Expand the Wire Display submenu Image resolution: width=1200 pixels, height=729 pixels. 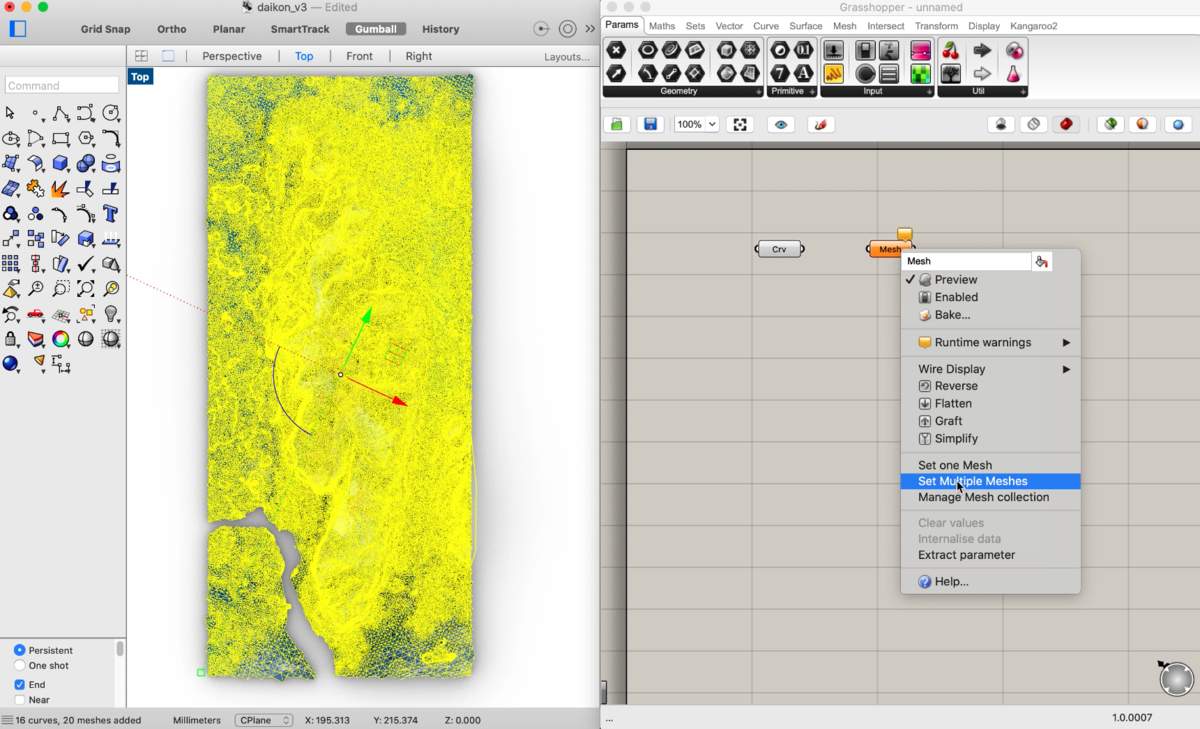click(1066, 369)
